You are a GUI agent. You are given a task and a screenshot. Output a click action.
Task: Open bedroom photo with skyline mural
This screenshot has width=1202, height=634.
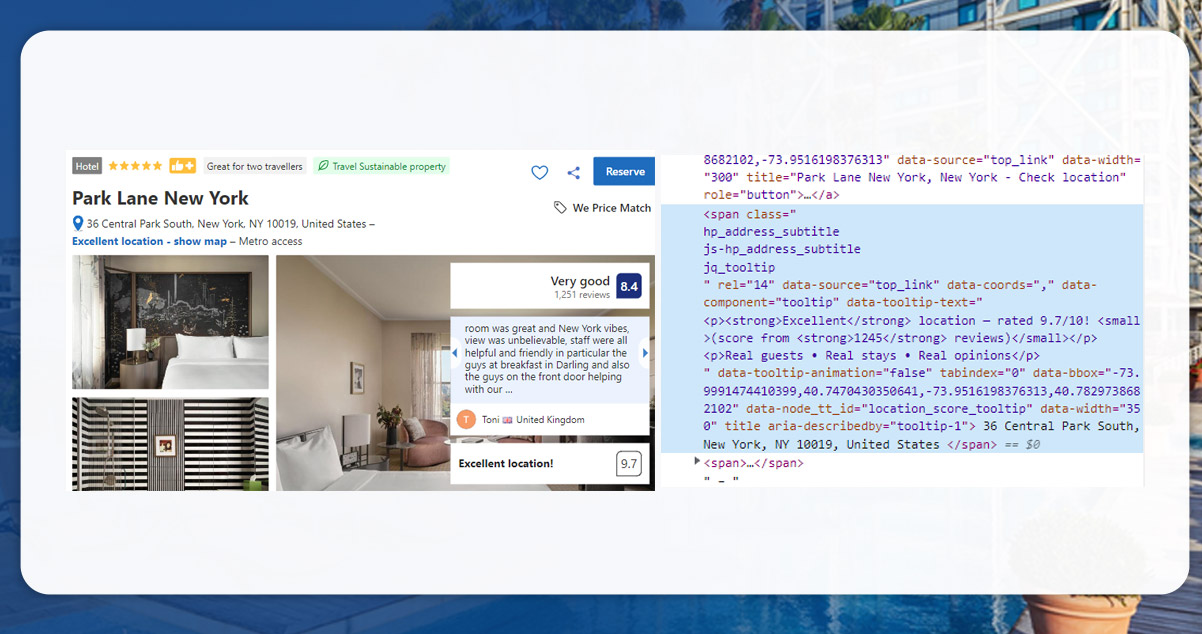170,322
